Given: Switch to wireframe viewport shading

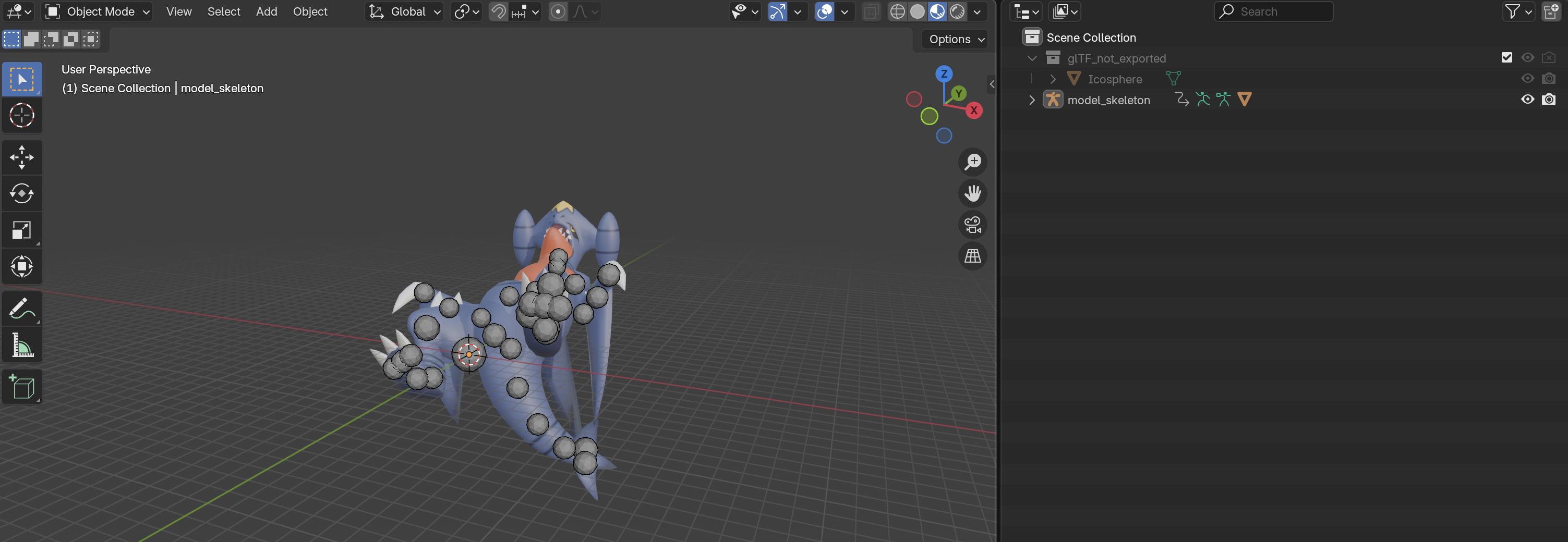Looking at the screenshot, I should pos(897,11).
